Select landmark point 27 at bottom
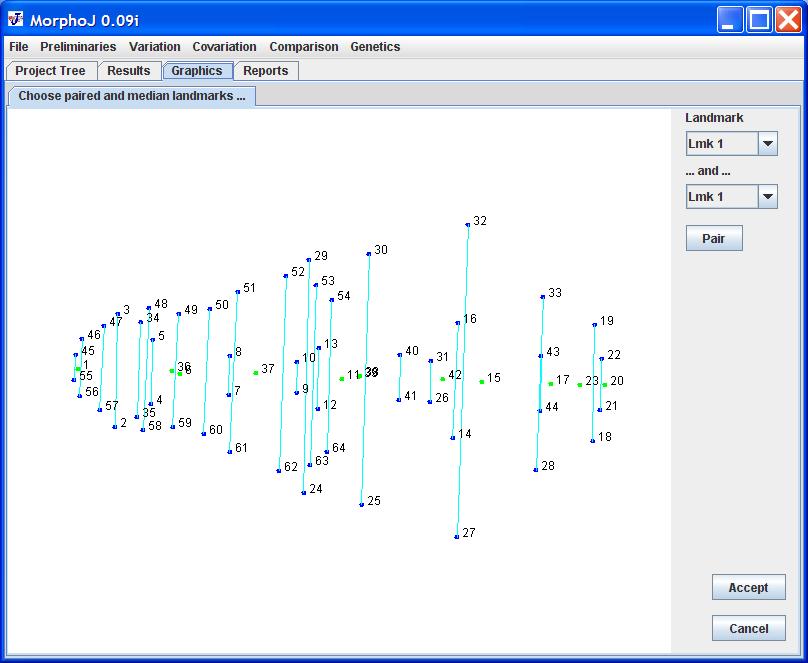The height and width of the screenshot is (663, 808). tap(457, 537)
